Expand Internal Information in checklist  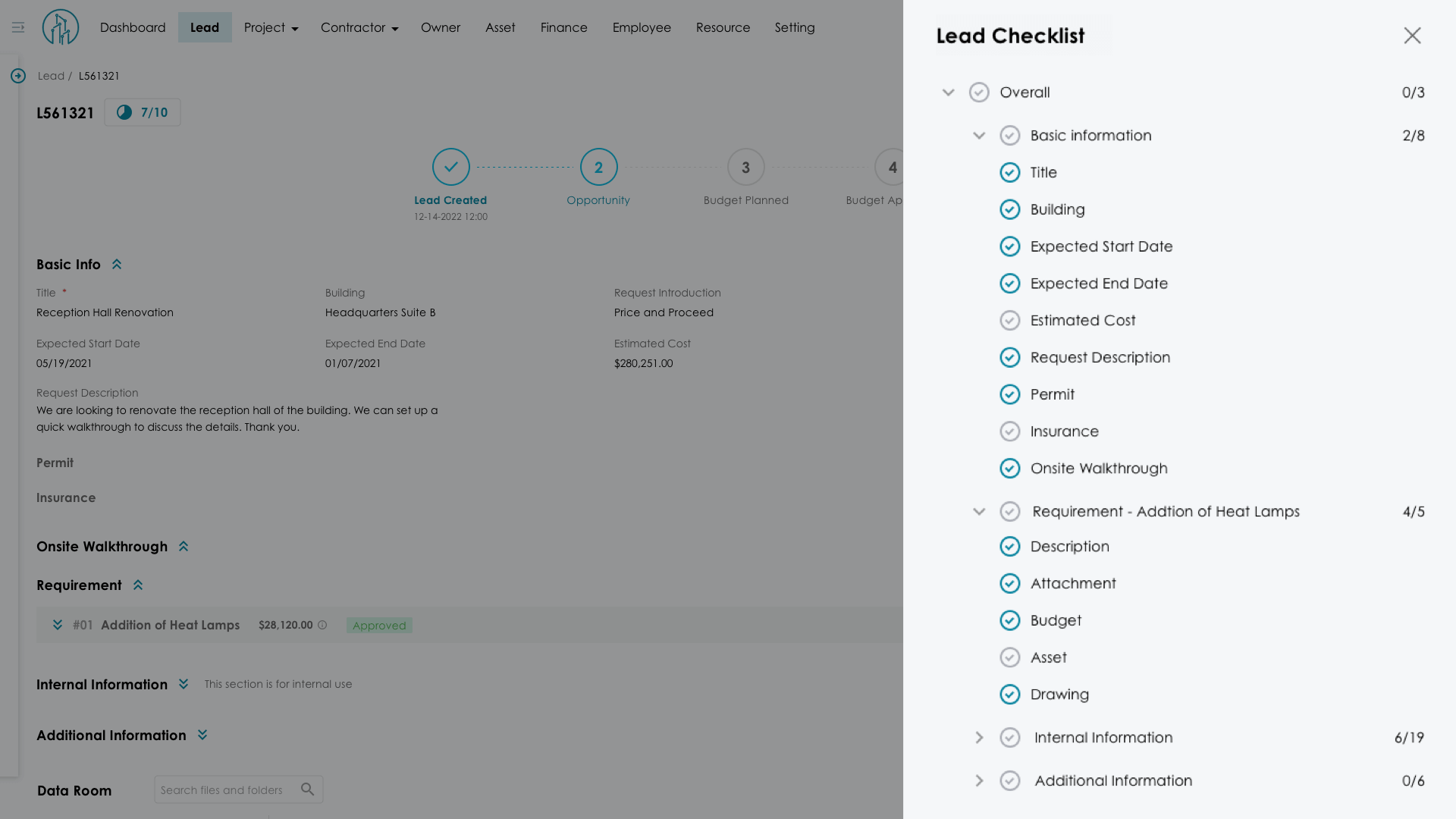[x=979, y=738]
